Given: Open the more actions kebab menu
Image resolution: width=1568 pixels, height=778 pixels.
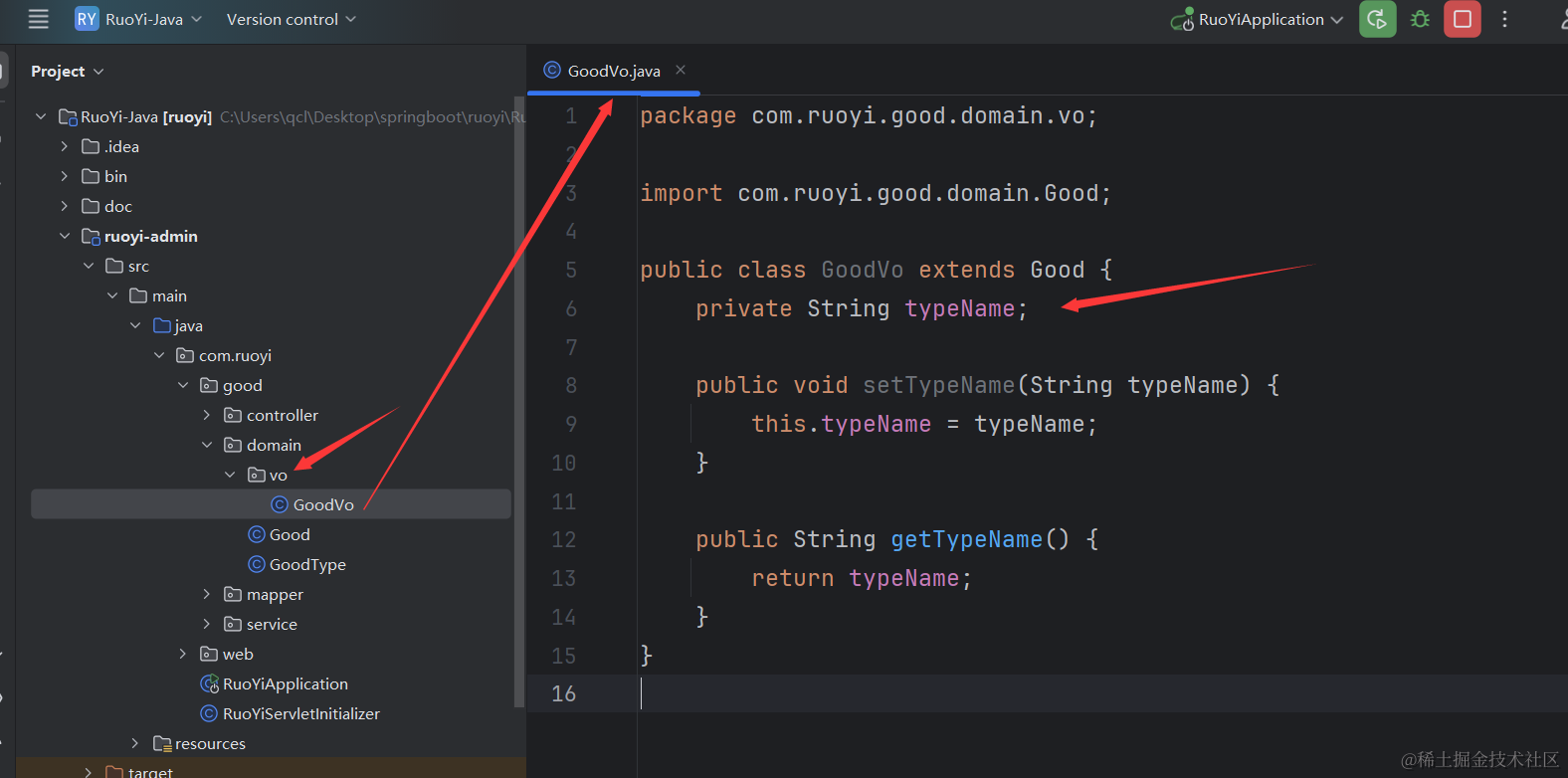Looking at the screenshot, I should click(1504, 19).
